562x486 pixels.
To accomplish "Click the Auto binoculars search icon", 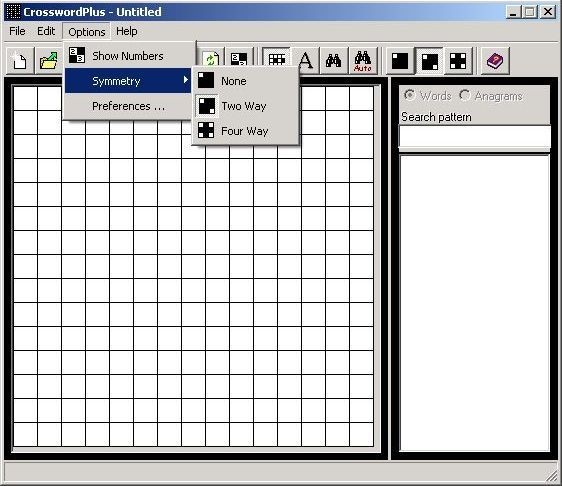I will click(363, 60).
